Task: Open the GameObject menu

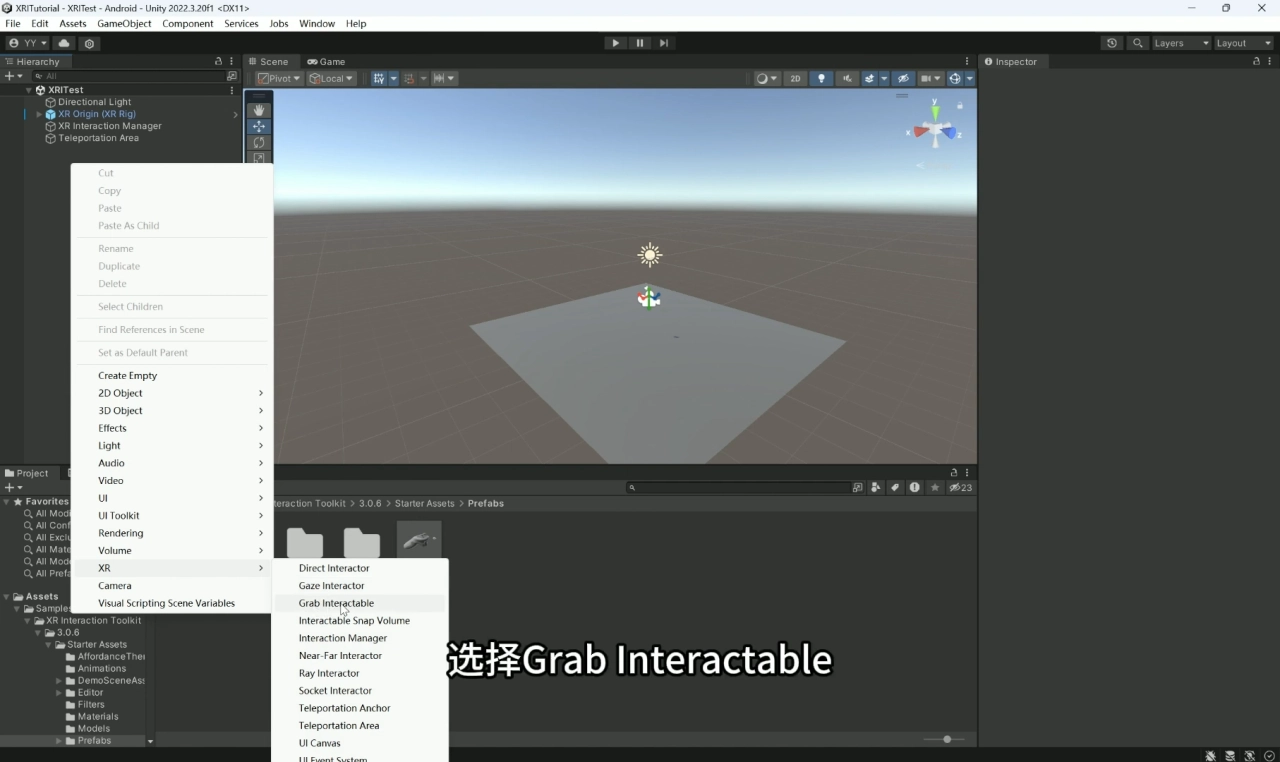Action: pos(123,23)
